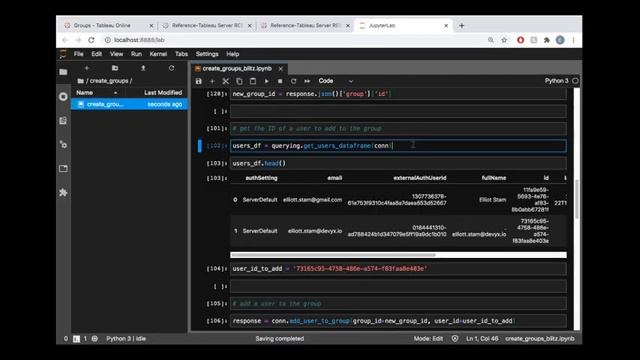Click the empty cell below new_group_id

[398, 111]
